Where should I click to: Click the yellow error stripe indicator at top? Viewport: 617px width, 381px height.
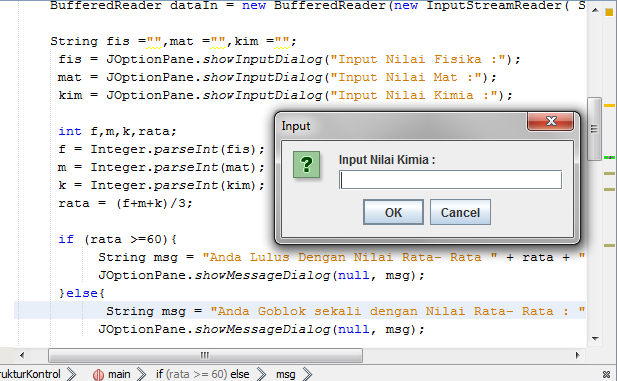tap(609, 12)
